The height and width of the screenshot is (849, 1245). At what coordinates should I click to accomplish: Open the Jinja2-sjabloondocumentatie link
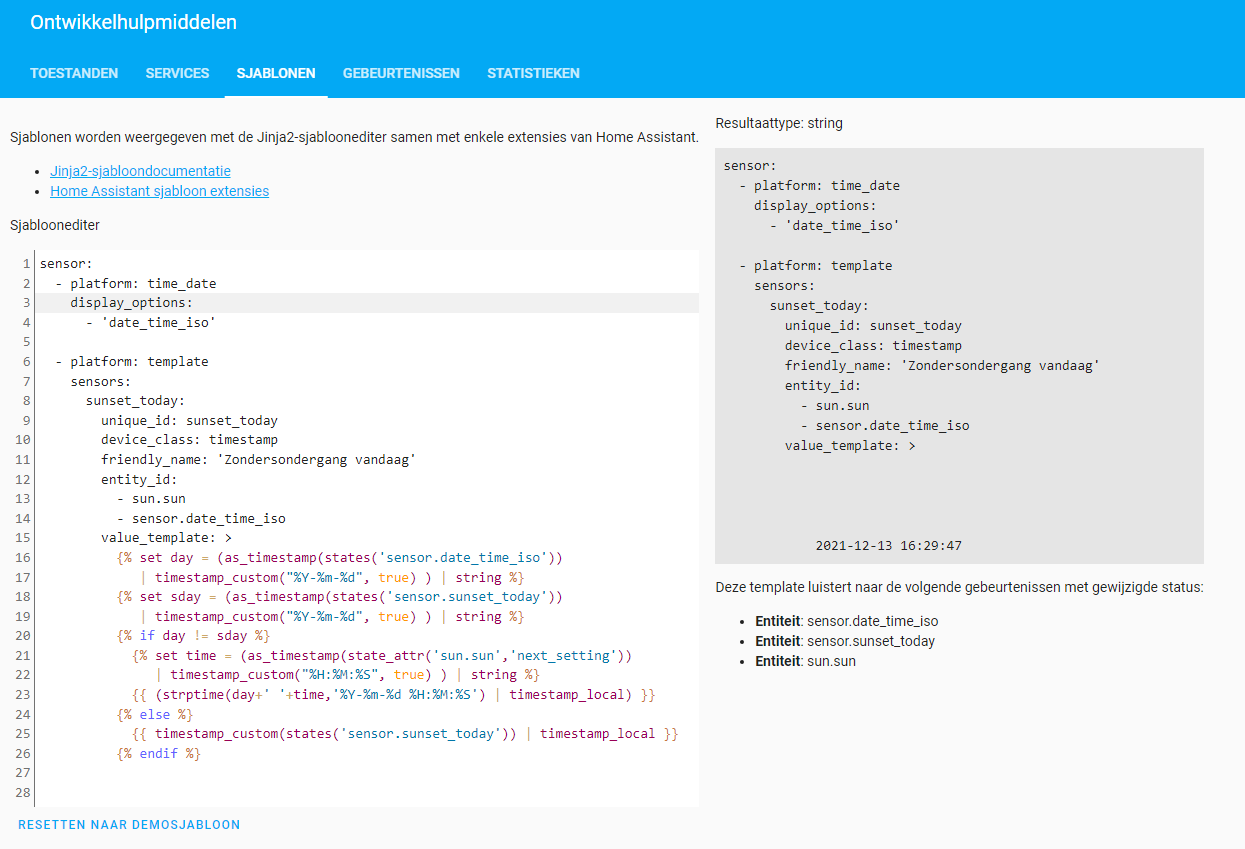point(140,171)
